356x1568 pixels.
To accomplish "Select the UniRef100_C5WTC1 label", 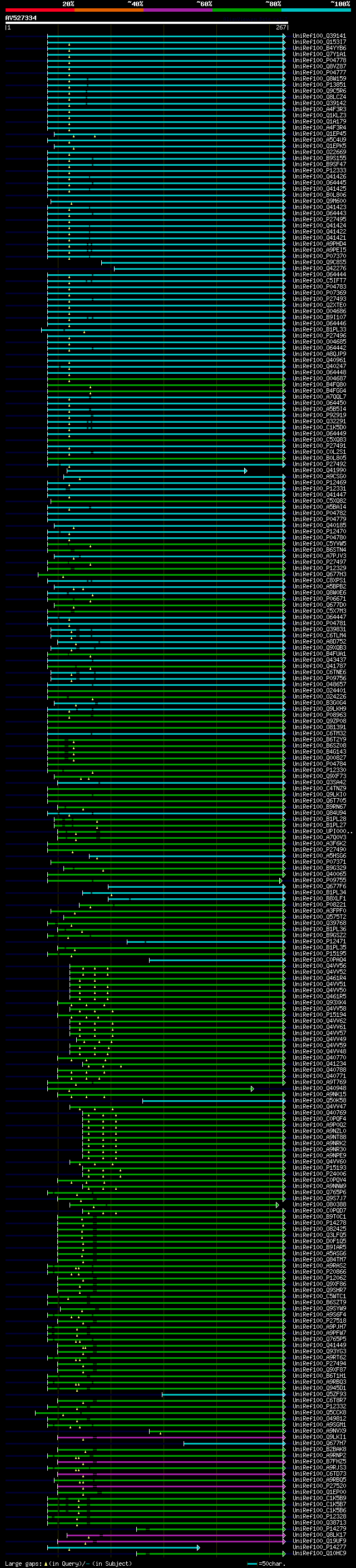I will point(319,1297).
